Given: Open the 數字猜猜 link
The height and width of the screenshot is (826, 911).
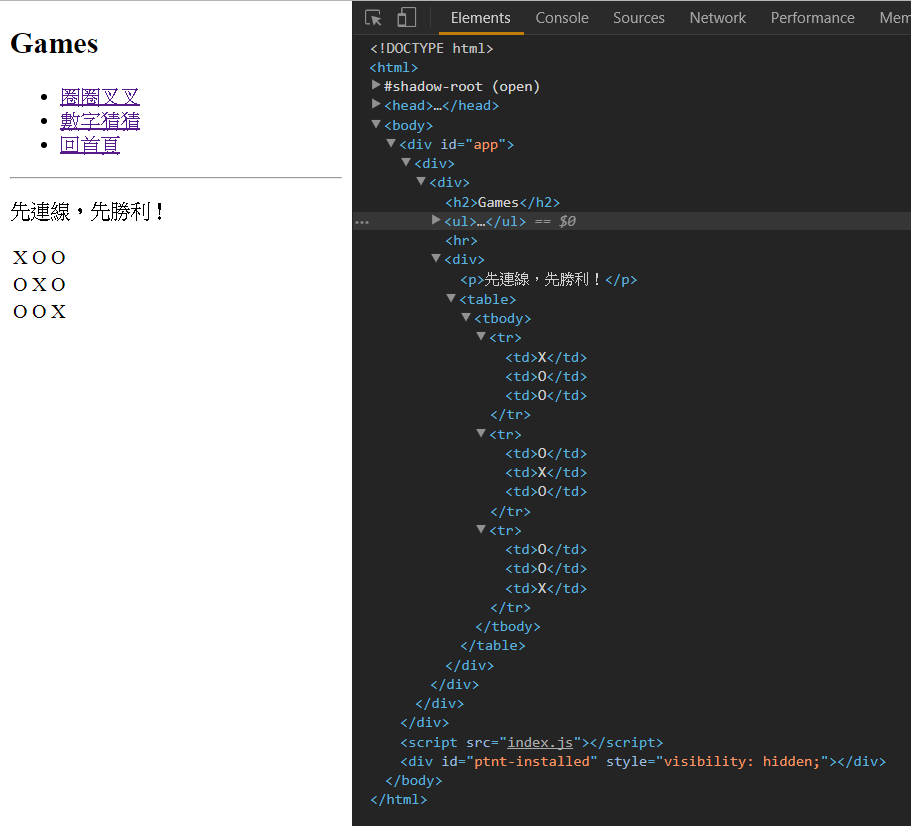Looking at the screenshot, I should click(x=100, y=121).
